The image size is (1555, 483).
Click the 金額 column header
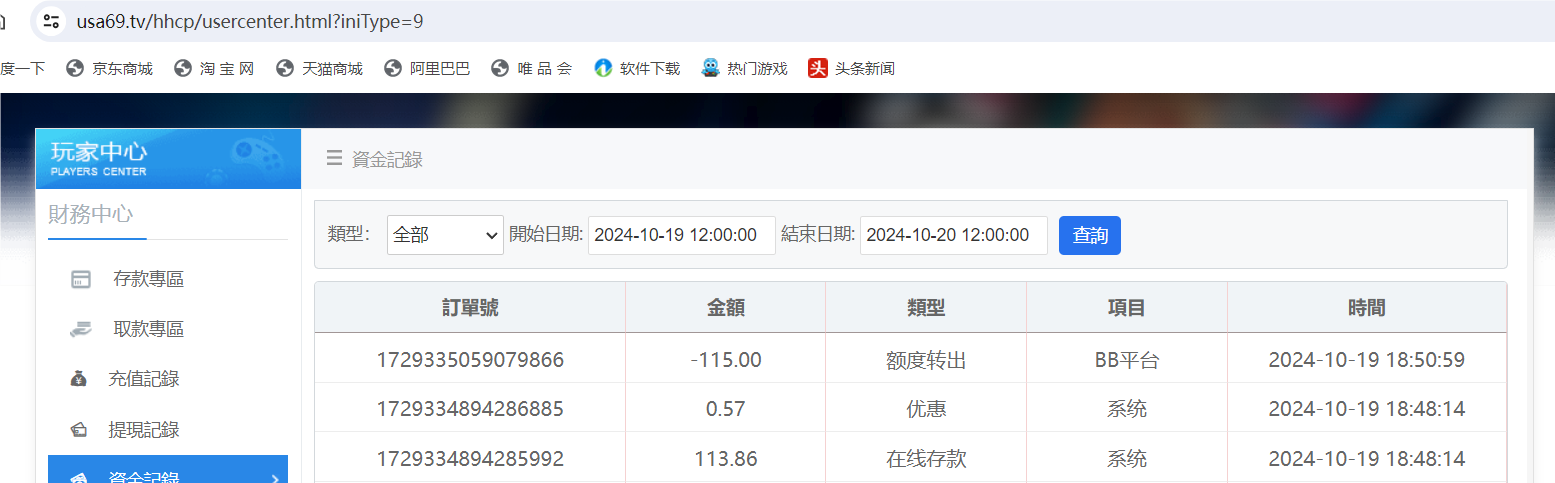tap(726, 308)
